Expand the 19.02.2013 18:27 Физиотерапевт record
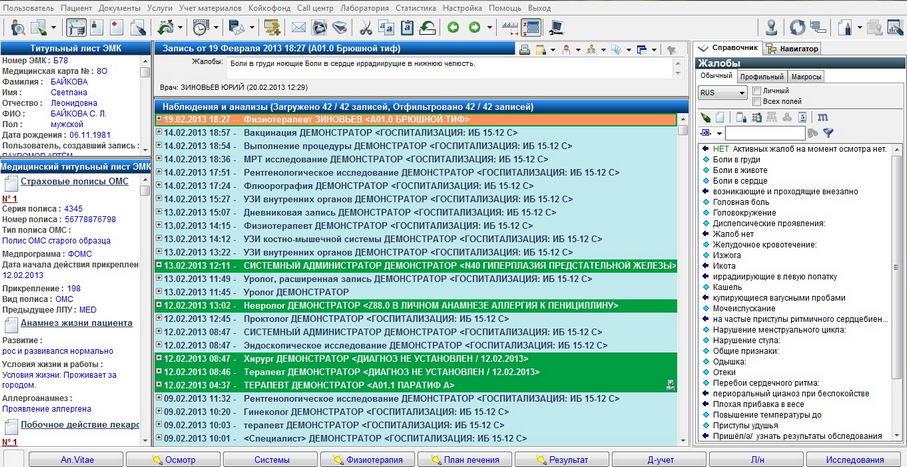The image size is (907, 467). click(x=159, y=119)
